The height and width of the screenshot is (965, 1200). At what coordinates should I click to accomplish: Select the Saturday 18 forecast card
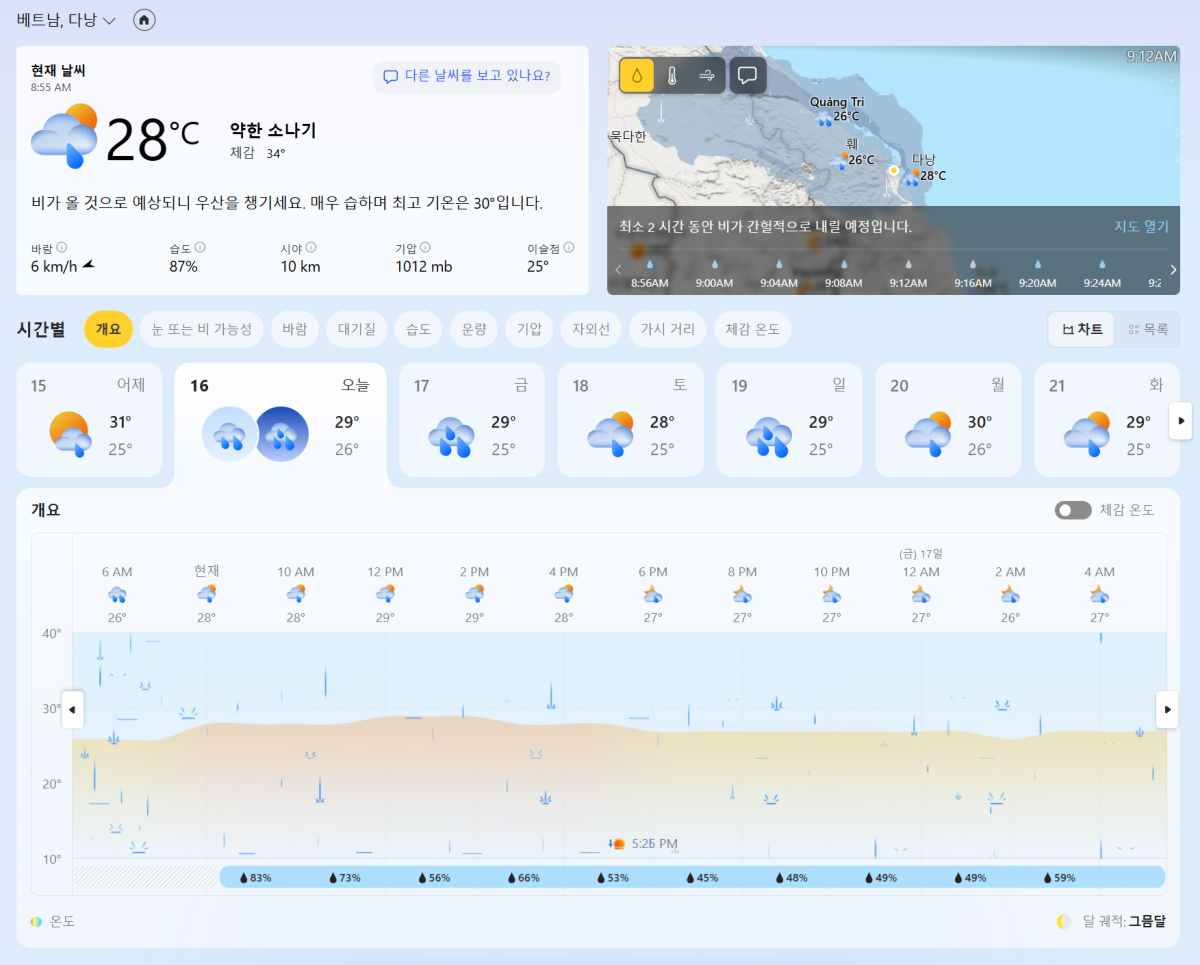pos(631,420)
